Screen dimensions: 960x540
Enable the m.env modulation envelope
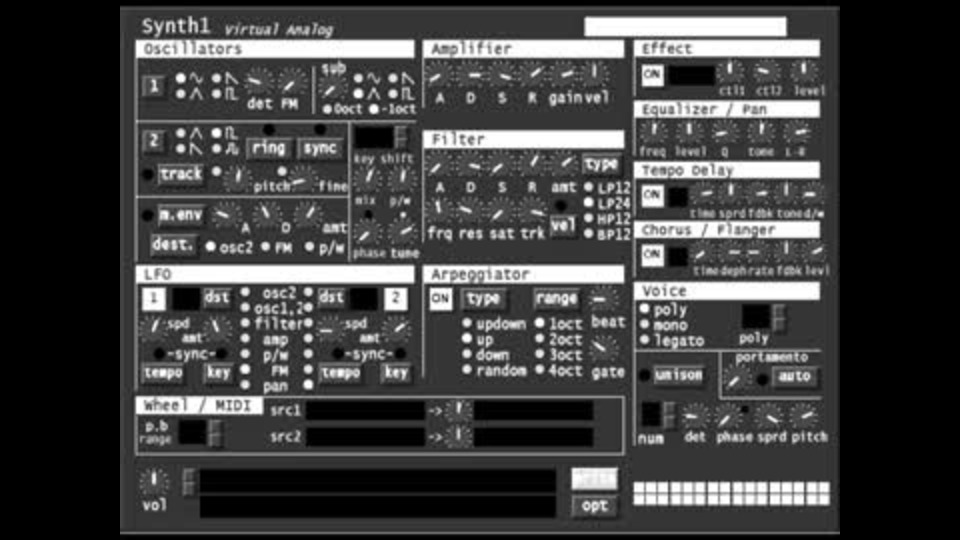[180, 216]
